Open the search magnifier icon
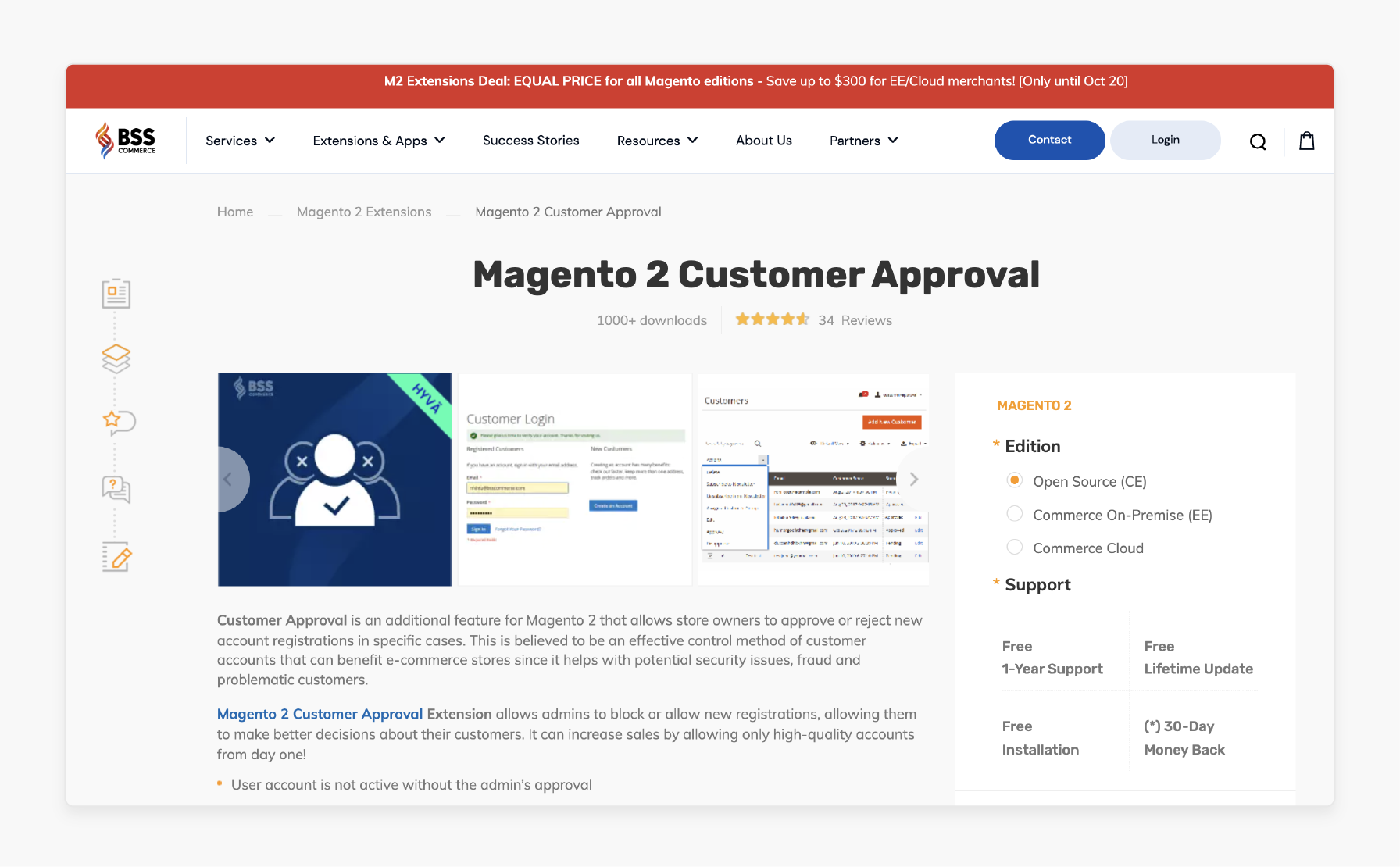 (1258, 141)
